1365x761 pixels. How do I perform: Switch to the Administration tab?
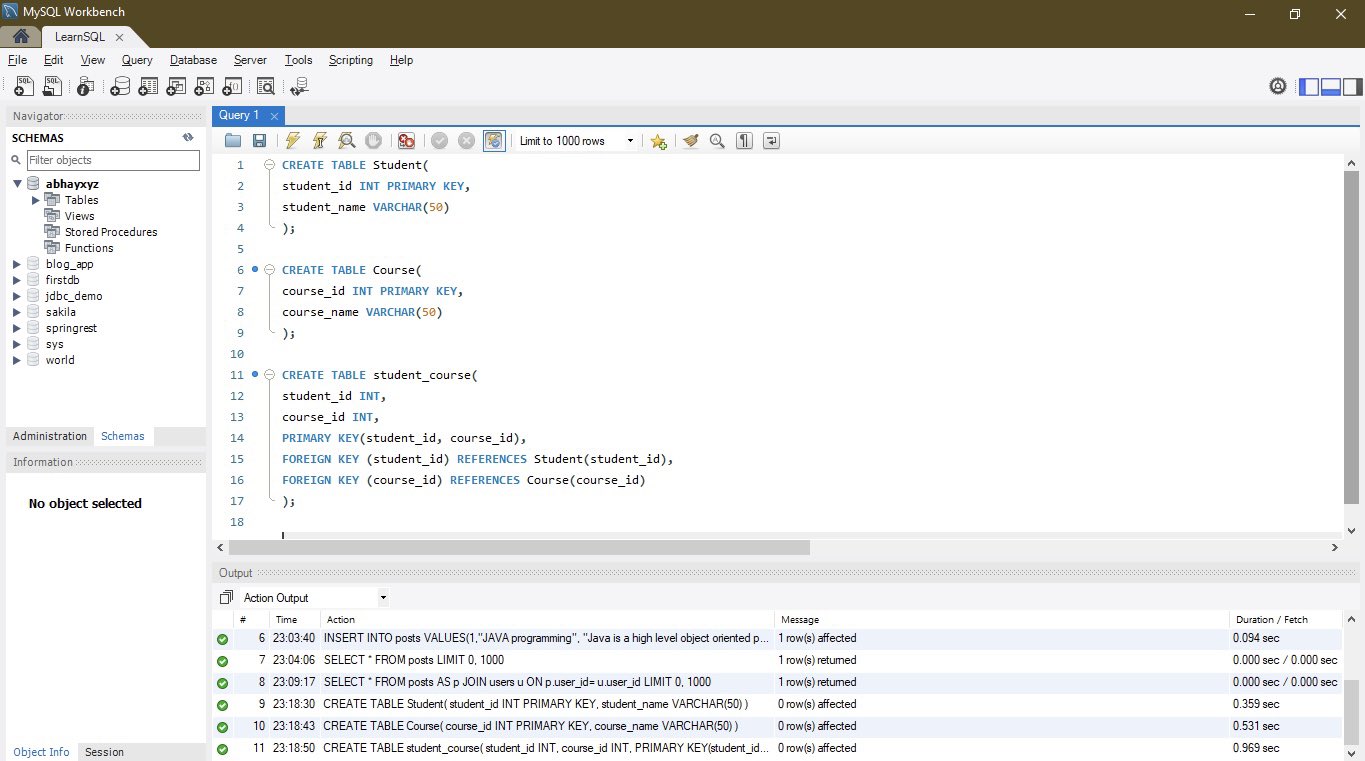tap(50, 436)
